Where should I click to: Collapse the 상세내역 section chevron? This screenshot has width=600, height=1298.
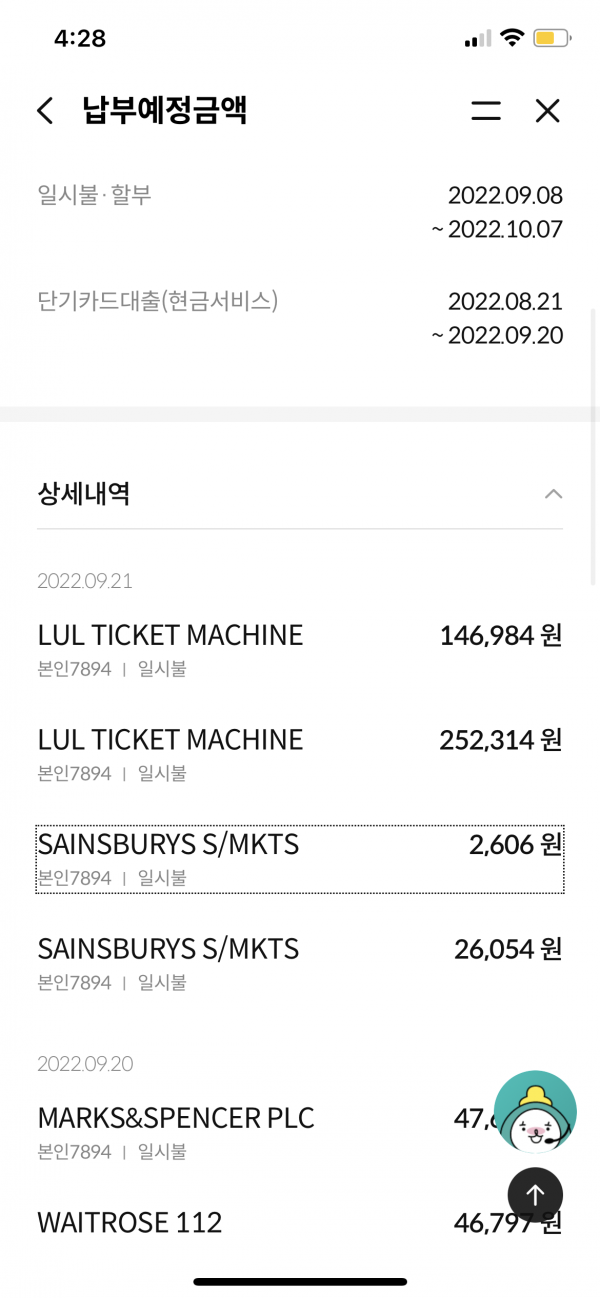point(553,493)
